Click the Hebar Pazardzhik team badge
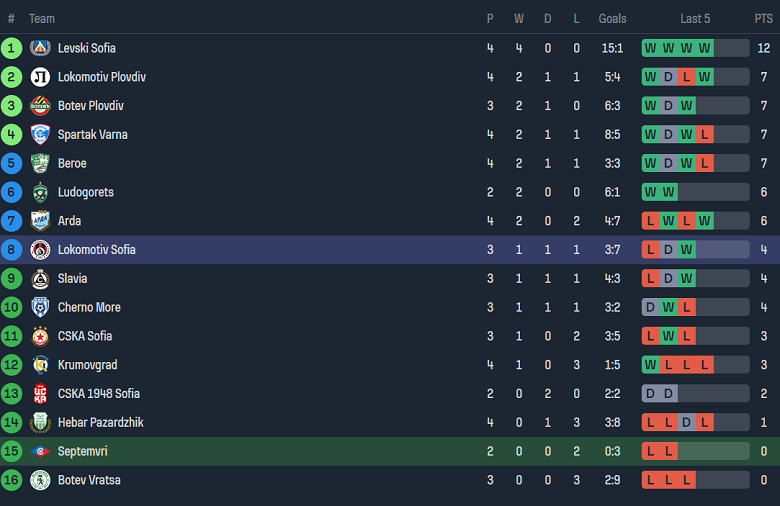The width and height of the screenshot is (780, 506). (40, 422)
